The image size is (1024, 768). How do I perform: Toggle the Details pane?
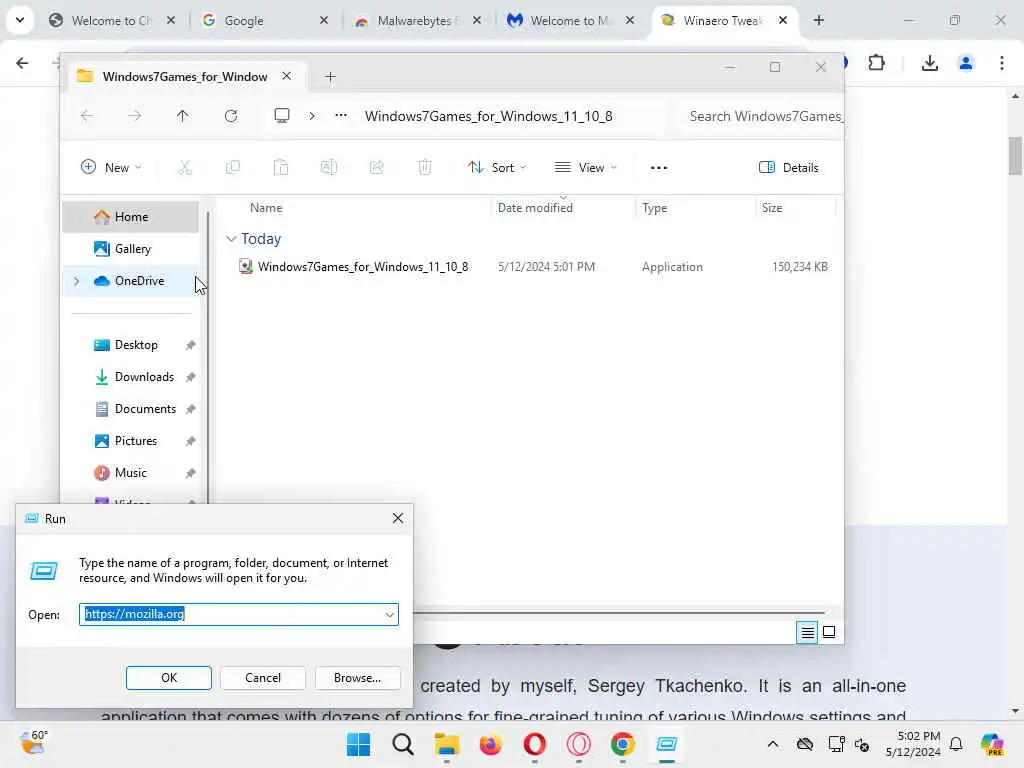tap(789, 168)
